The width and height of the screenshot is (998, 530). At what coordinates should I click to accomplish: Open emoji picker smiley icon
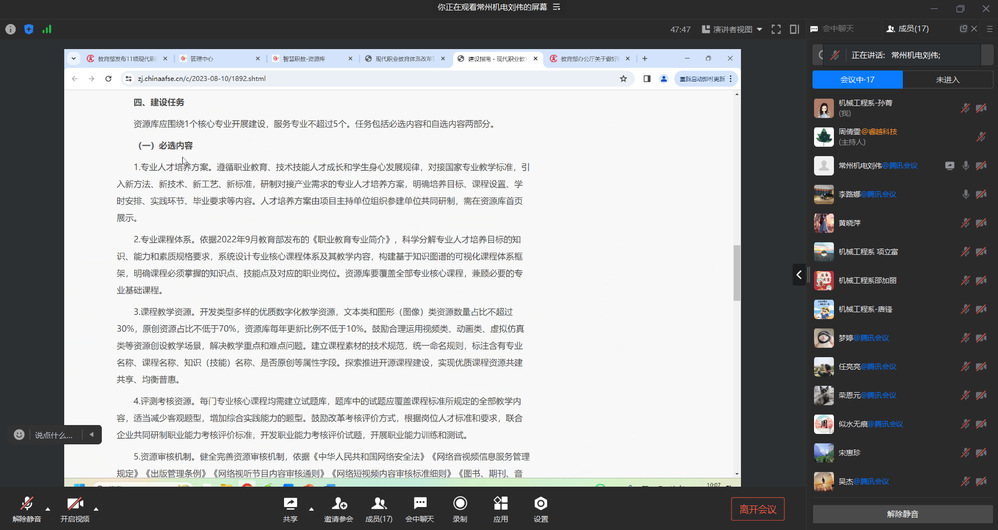[x=20, y=435]
